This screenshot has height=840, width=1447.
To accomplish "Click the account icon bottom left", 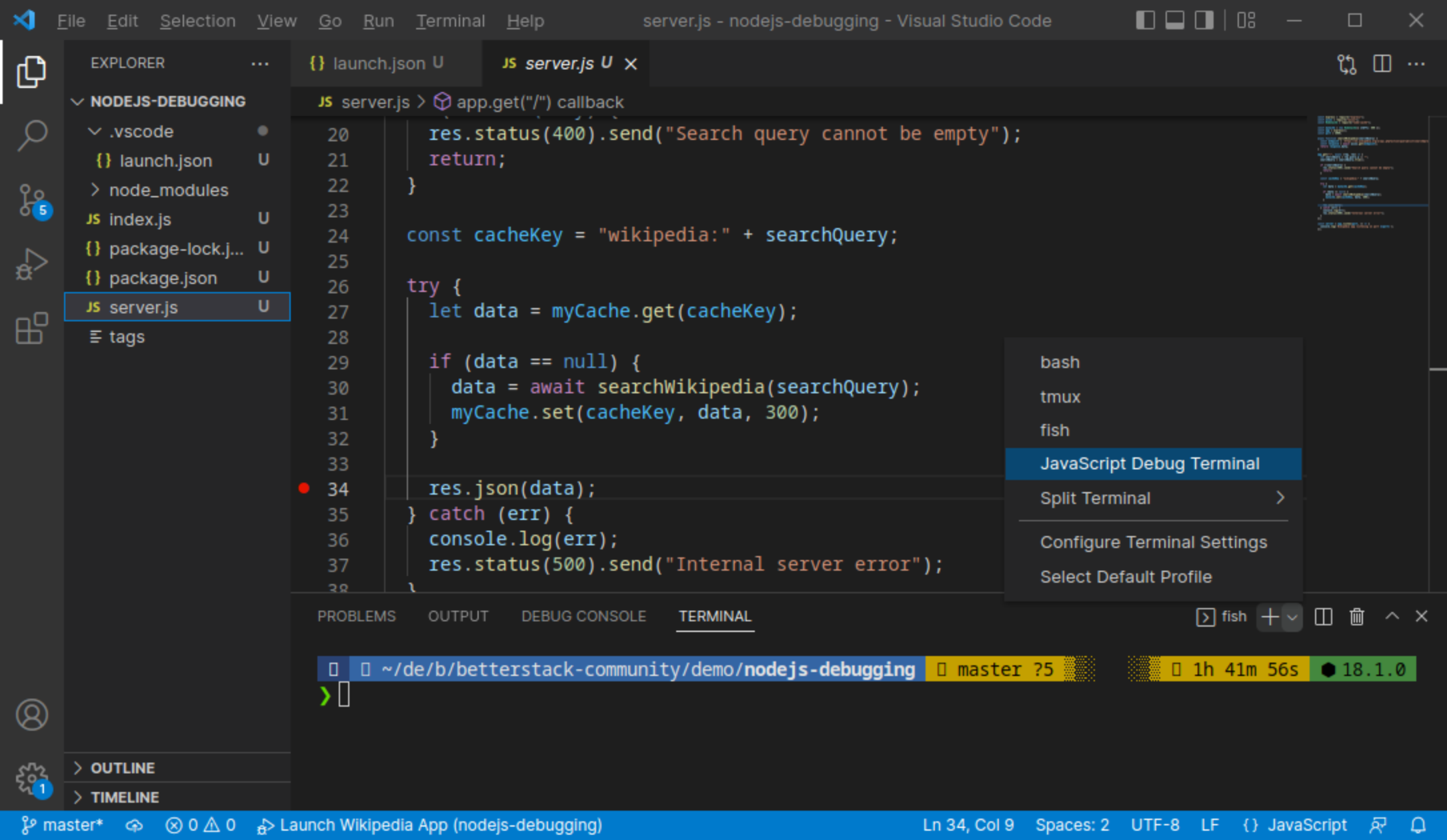I will [x=29, y=715].
